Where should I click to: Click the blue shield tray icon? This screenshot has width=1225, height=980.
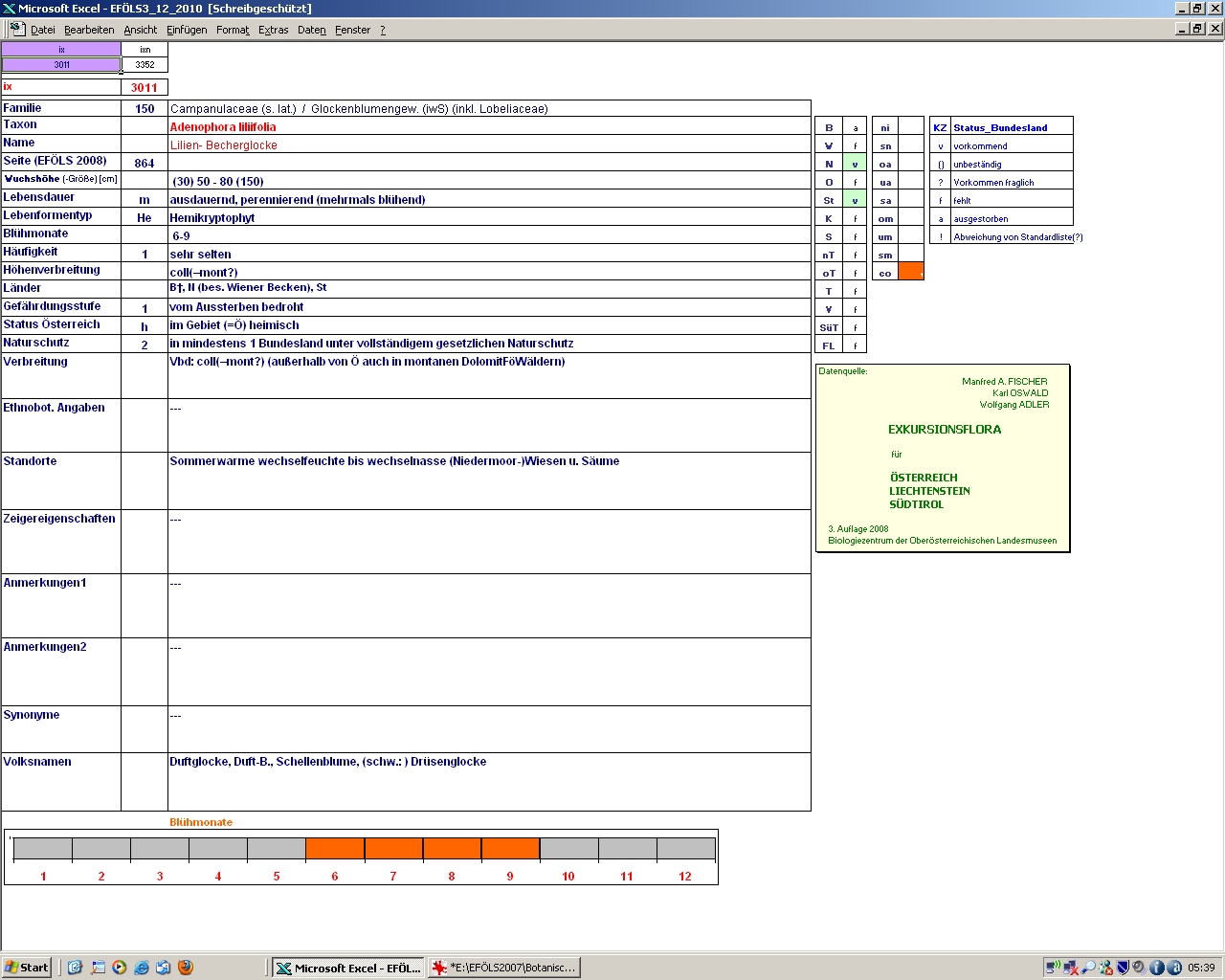tap(1123, 968)
